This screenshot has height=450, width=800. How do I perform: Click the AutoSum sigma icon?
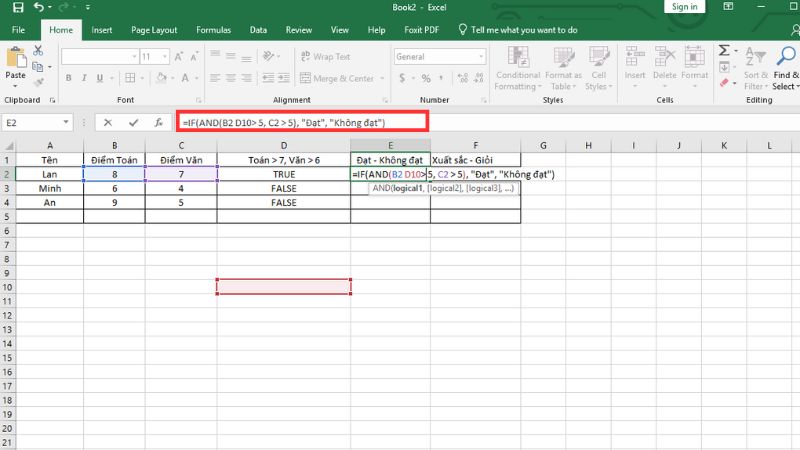point(724,50)
